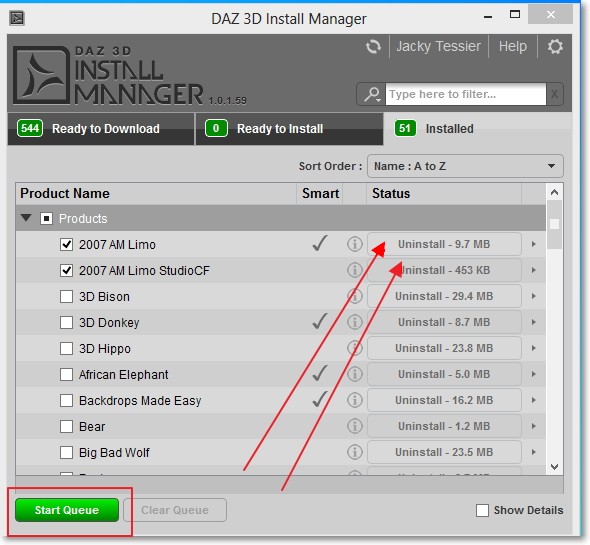
Task: Collapse the Products group triangle
Action: (26, 218)
